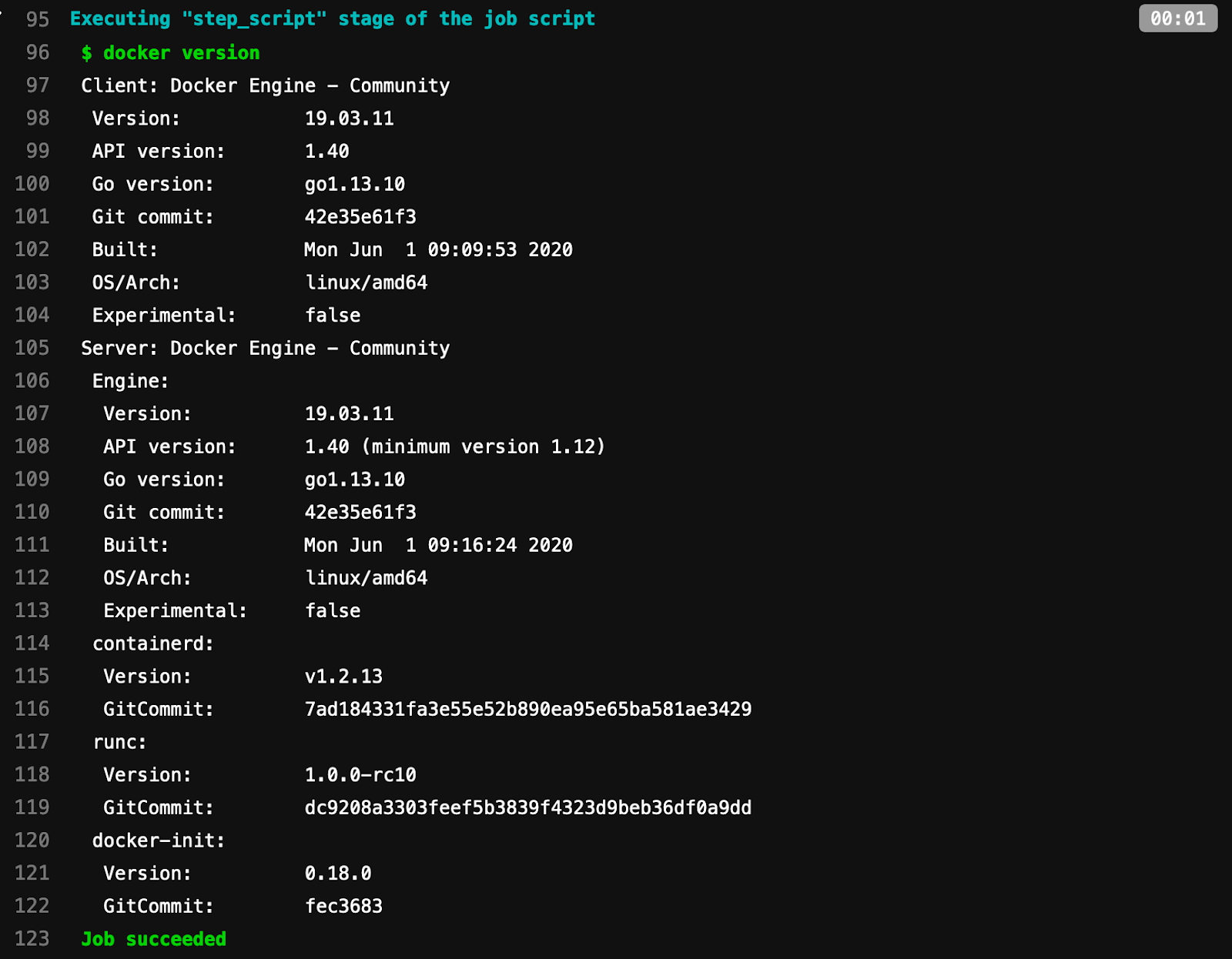Image resolution: width=1232 pixels, height=959 pixels.
Task: Click line number 105 beside Server section
Action: point(31,348)
